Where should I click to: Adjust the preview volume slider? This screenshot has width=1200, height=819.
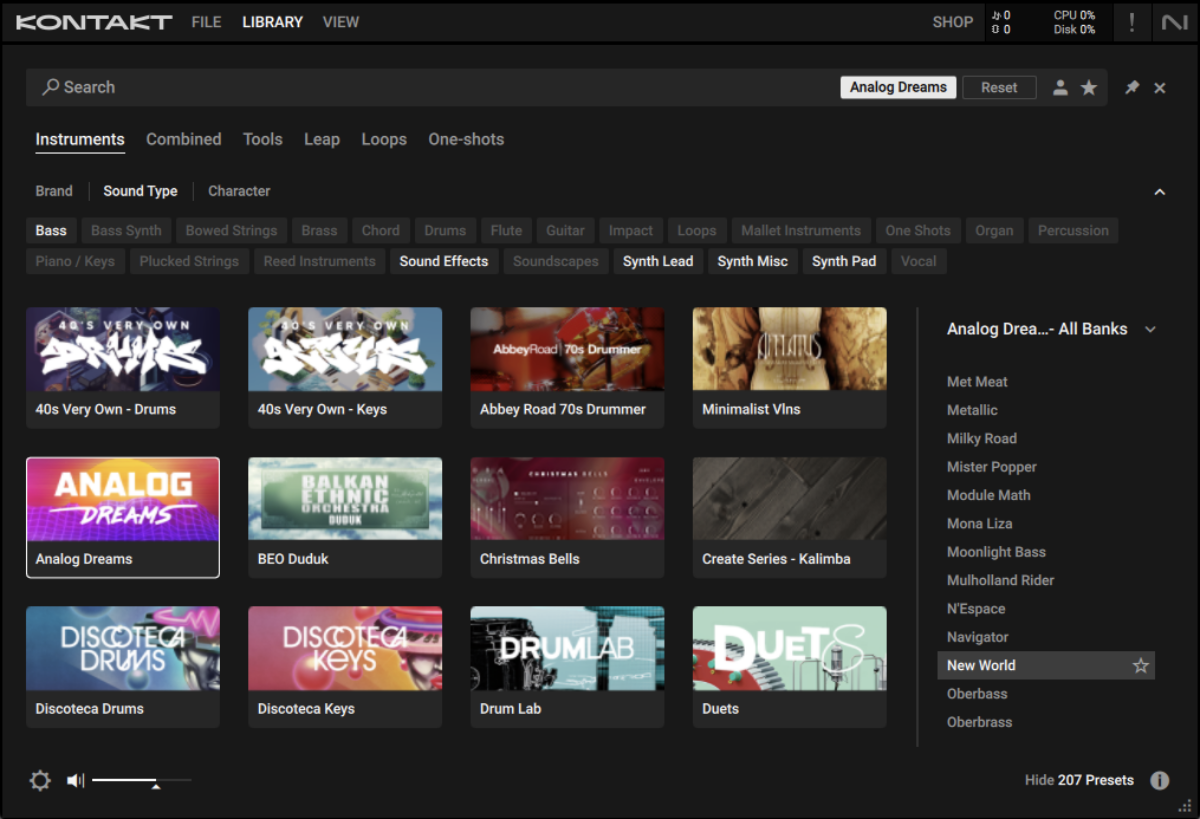tap(141, 780)
